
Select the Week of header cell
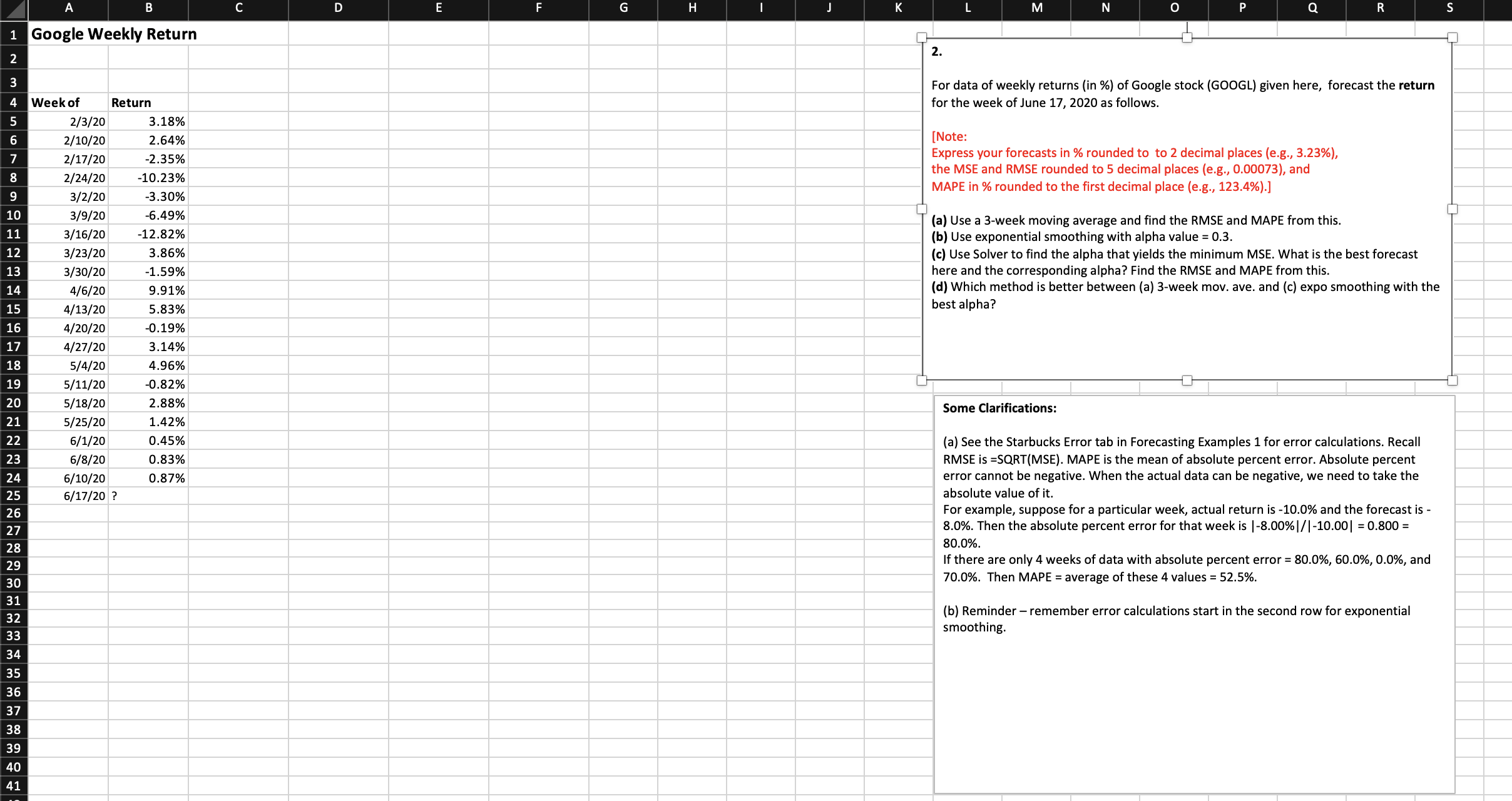coord(69,102)
